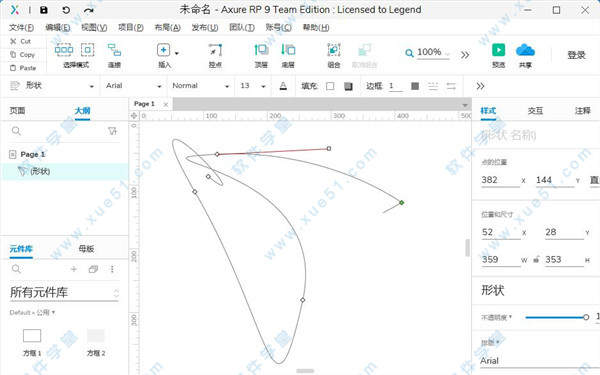Image resolution: width=600 pixels, height=375 pixels.
Task: Switch to the Pages (页面) tab
Action: pyautogui.click(x=17, y=111)
